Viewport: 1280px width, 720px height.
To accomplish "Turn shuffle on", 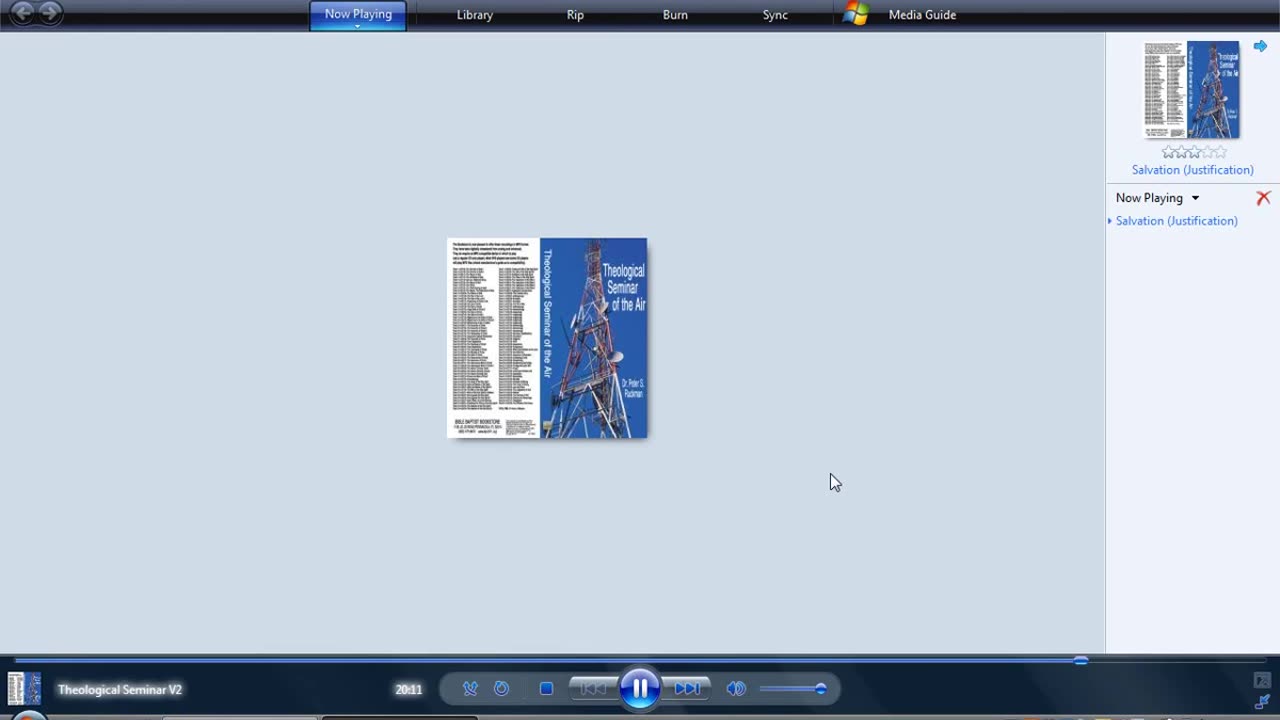I will (470, 689).
